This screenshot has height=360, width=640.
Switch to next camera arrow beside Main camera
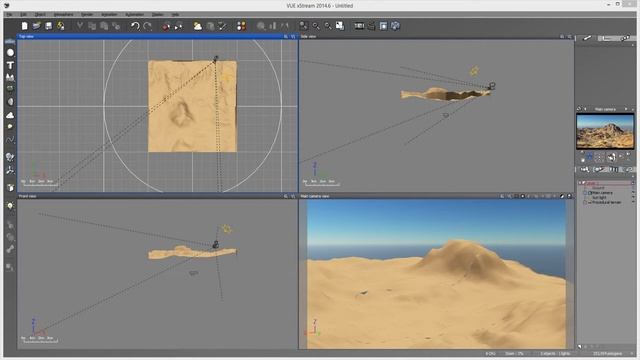626,109
